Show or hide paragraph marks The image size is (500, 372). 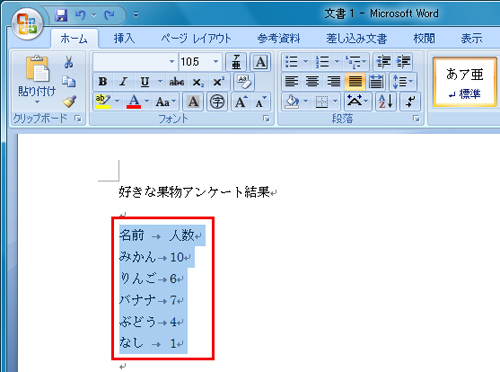click(410, 101)
